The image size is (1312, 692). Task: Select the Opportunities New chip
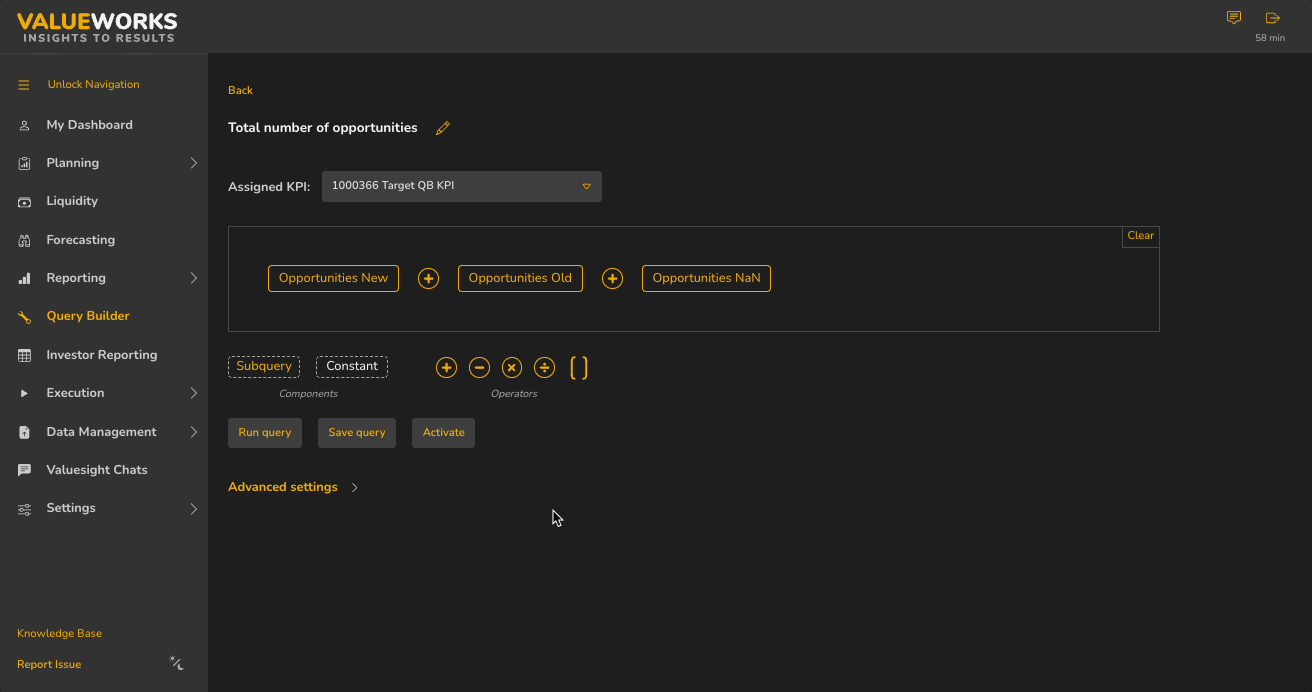pyautogui.click(x=333, y=279)
